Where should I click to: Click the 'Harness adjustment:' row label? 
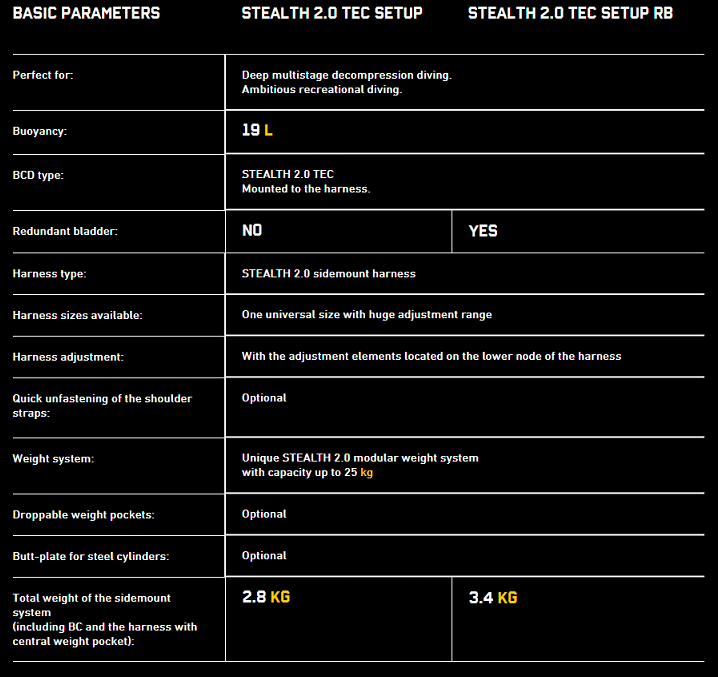click(x=67, y=356)
